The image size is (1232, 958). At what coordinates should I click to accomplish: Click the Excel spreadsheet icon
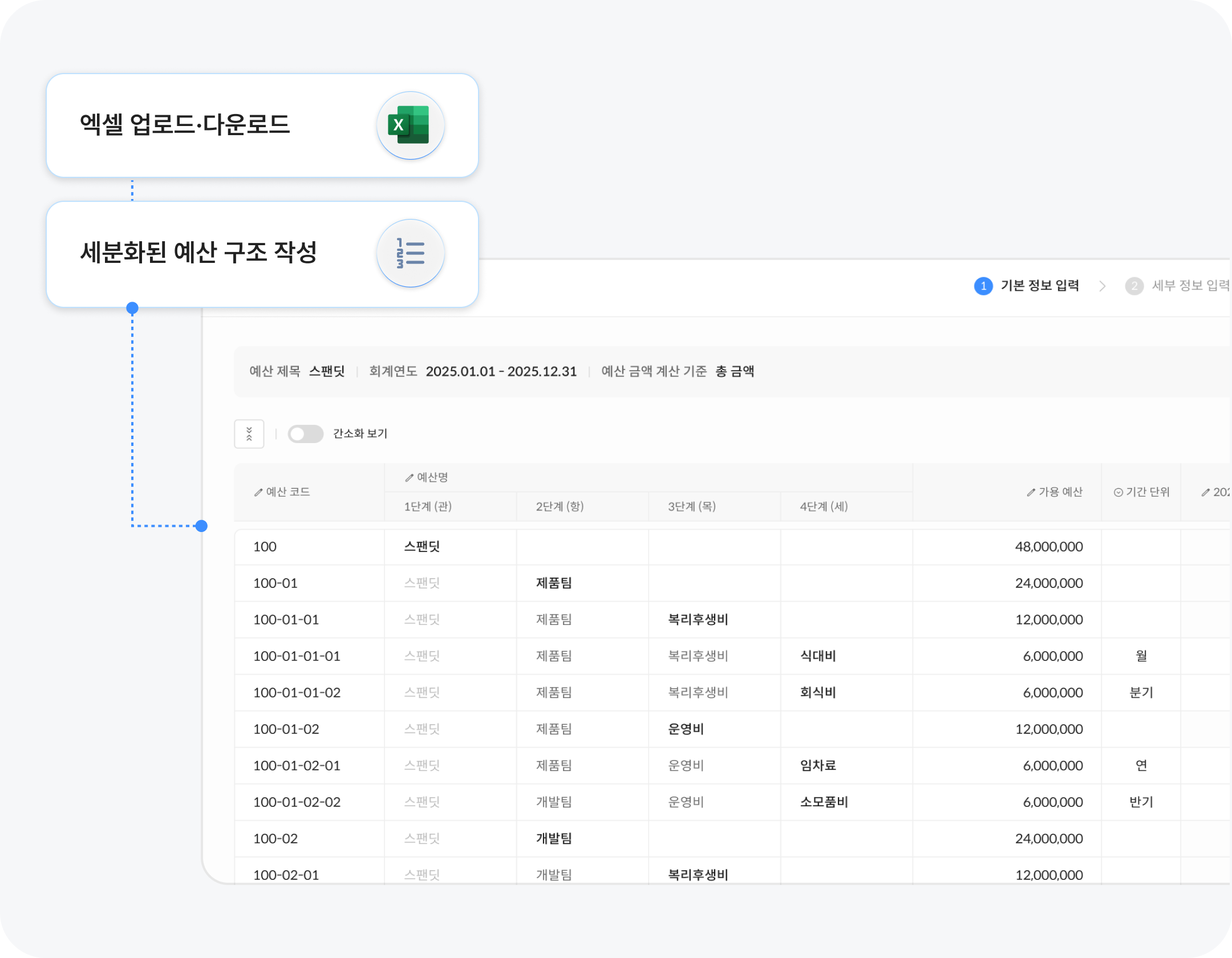click(x=410, y=125)
